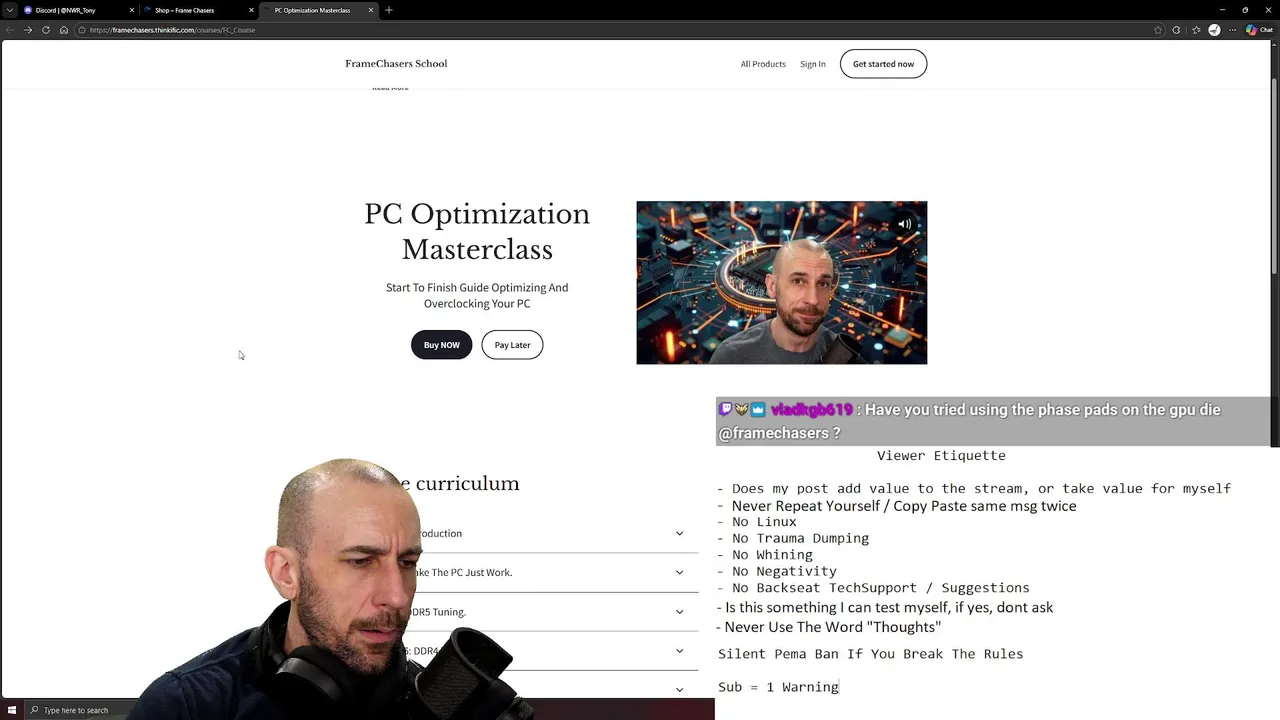Expand the Introduction curriculum section

(x=679, y=533)
